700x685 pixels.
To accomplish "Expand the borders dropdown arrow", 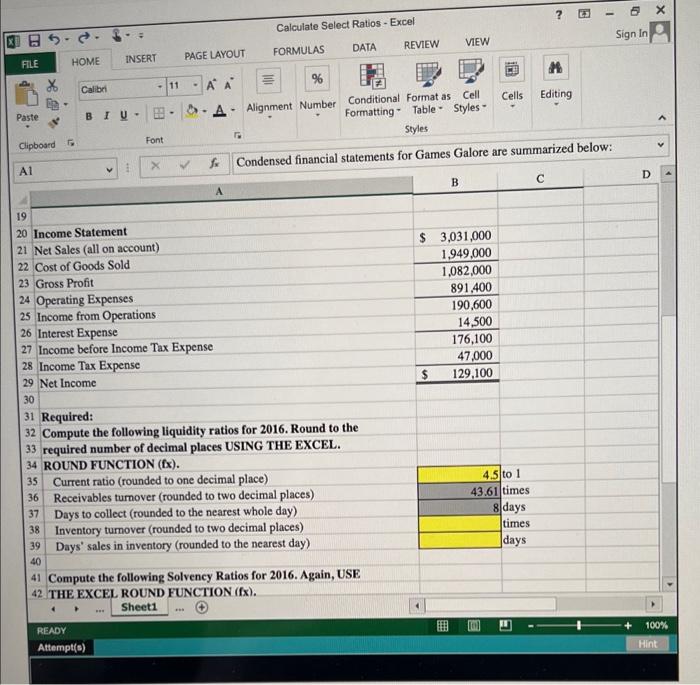I will [x=171, y=113].
